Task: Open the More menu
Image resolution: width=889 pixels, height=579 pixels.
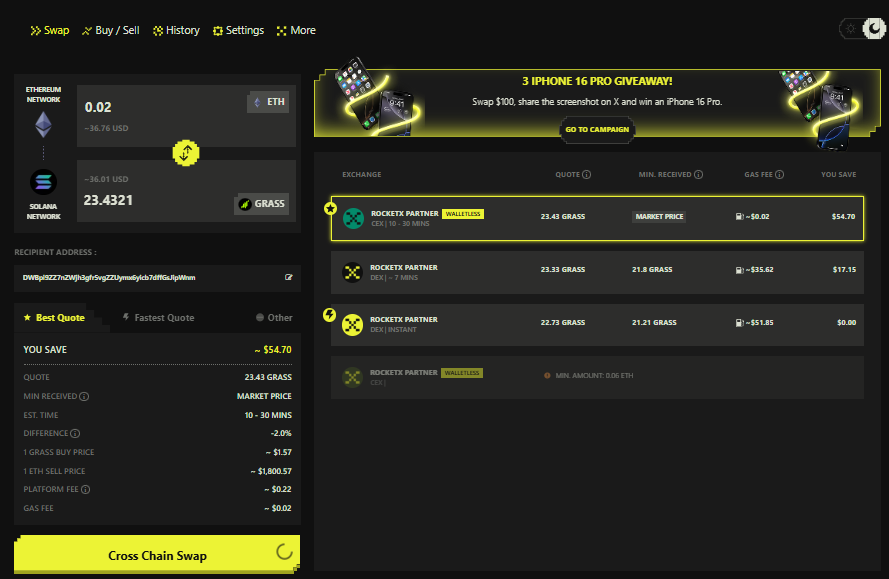Action: click(296, 31)
